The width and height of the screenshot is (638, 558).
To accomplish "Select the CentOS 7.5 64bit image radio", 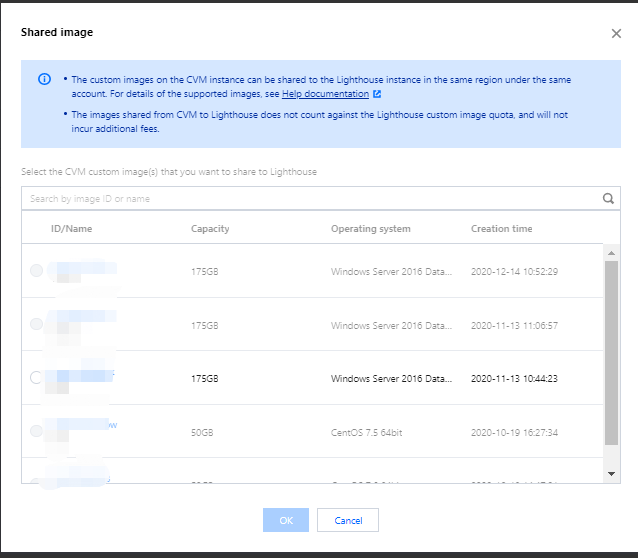I will [37, 431].
